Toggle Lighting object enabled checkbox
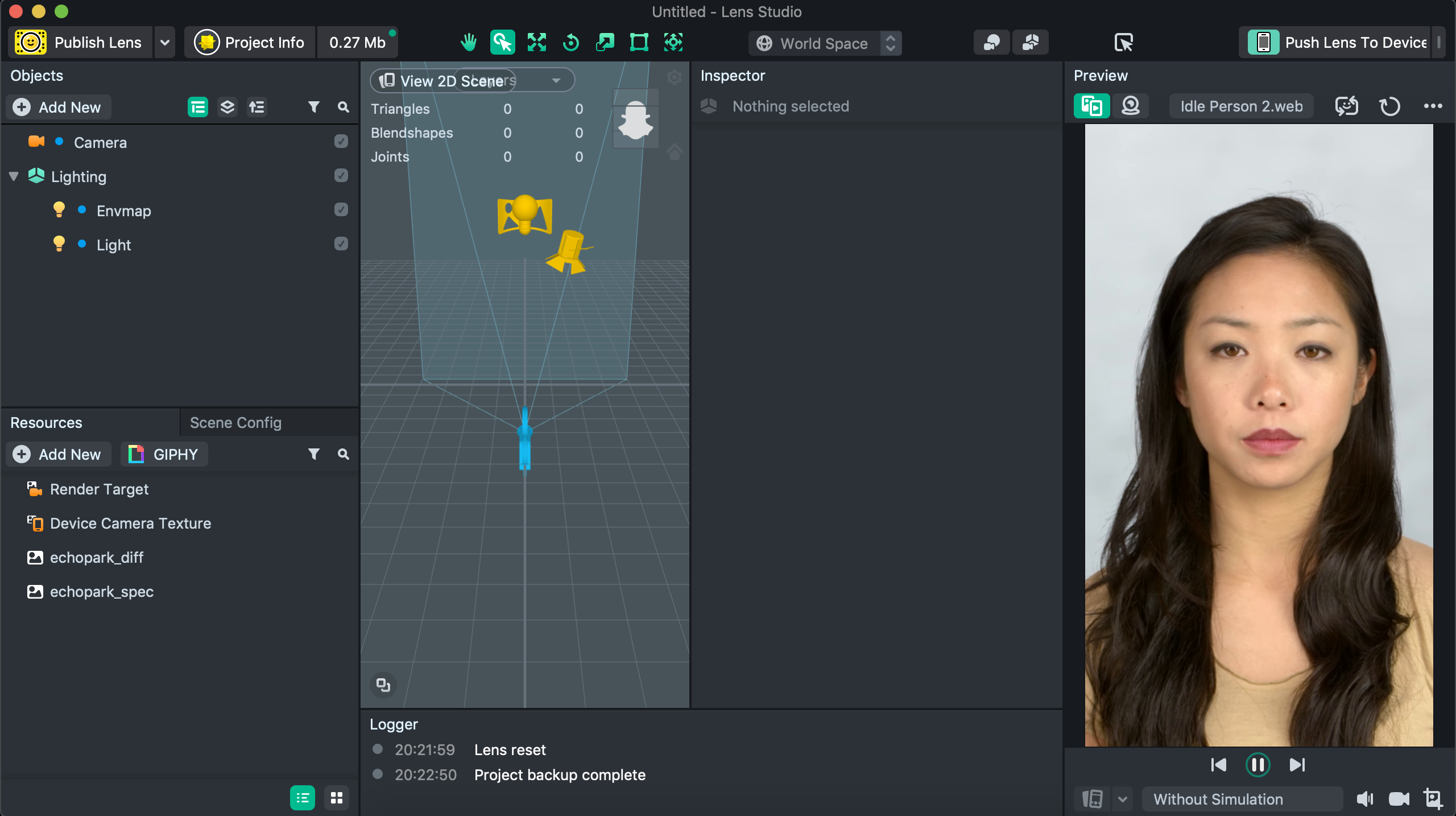Viewport: 1456px width, 816px height. (341, 176)
